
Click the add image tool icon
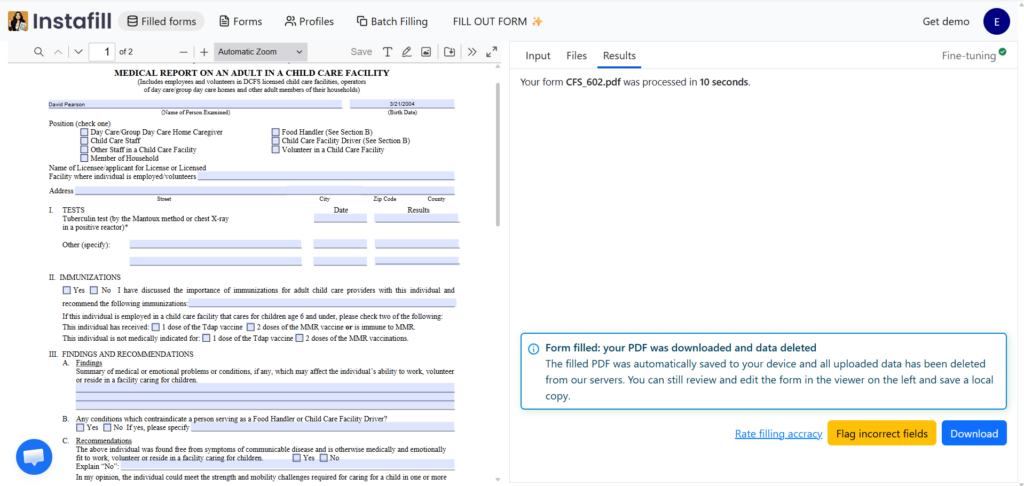[x=426, y=52]
